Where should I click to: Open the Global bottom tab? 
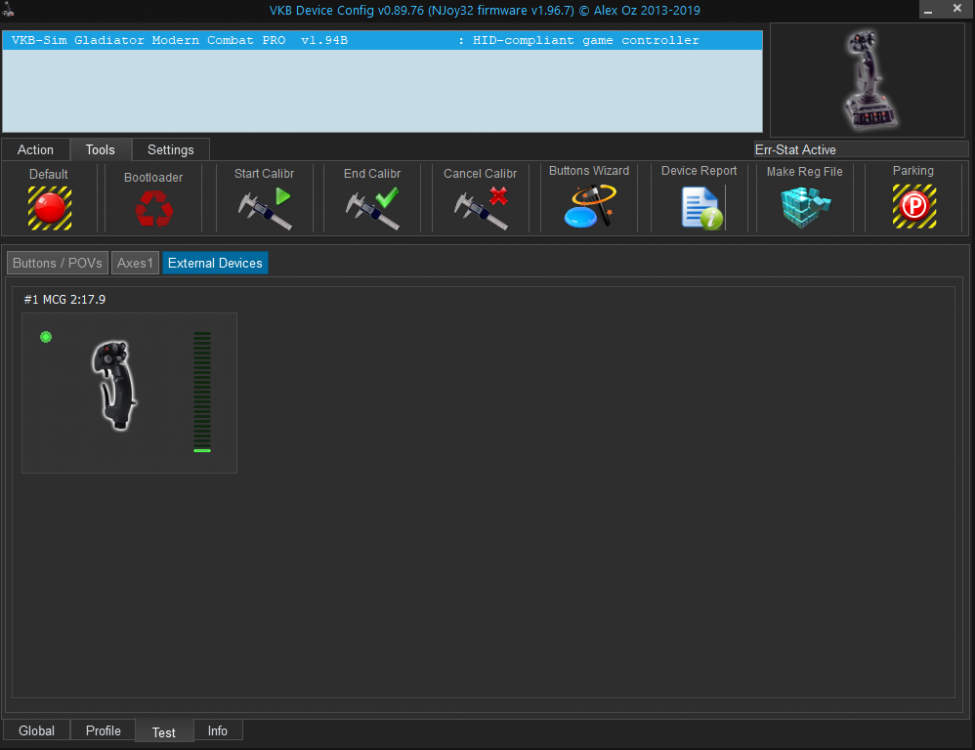[x=37, y=731]
